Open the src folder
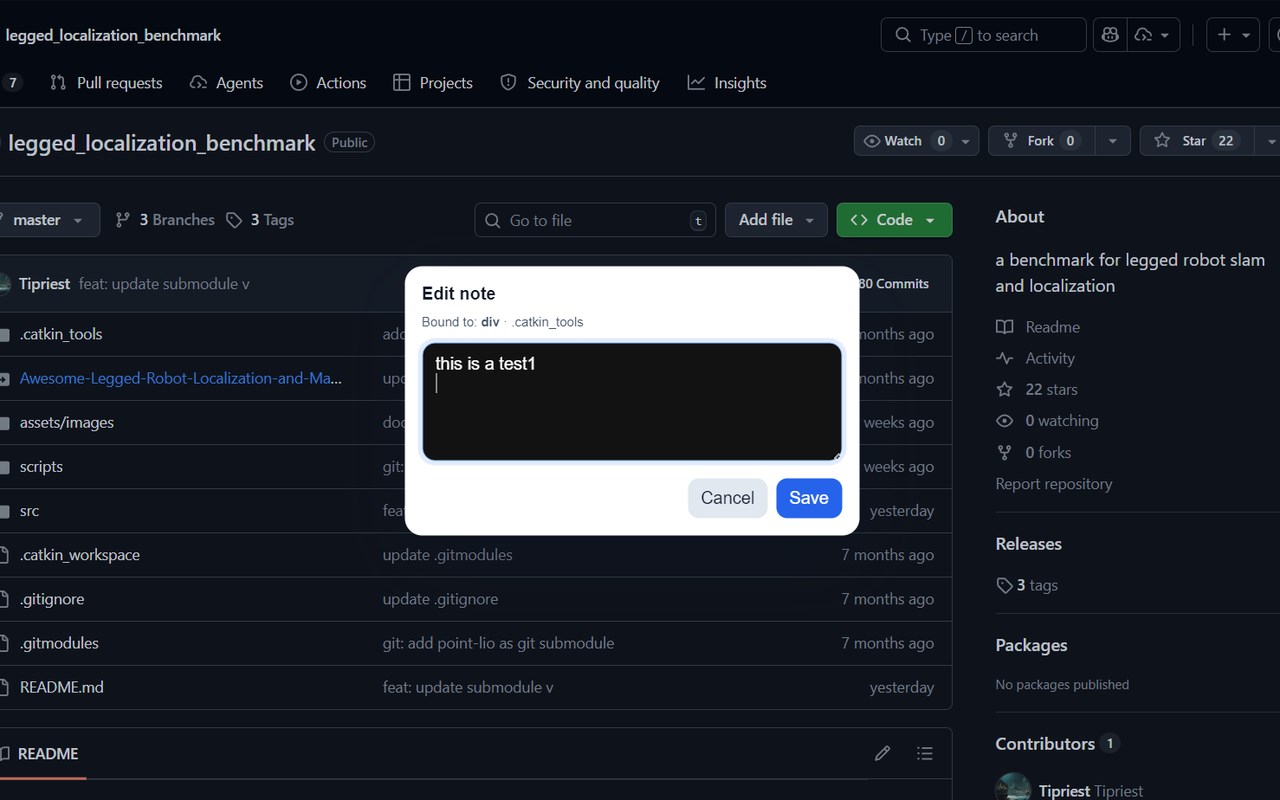This screenshot has height=800, width=1280. pyautogui.click(x=30, y=511)
